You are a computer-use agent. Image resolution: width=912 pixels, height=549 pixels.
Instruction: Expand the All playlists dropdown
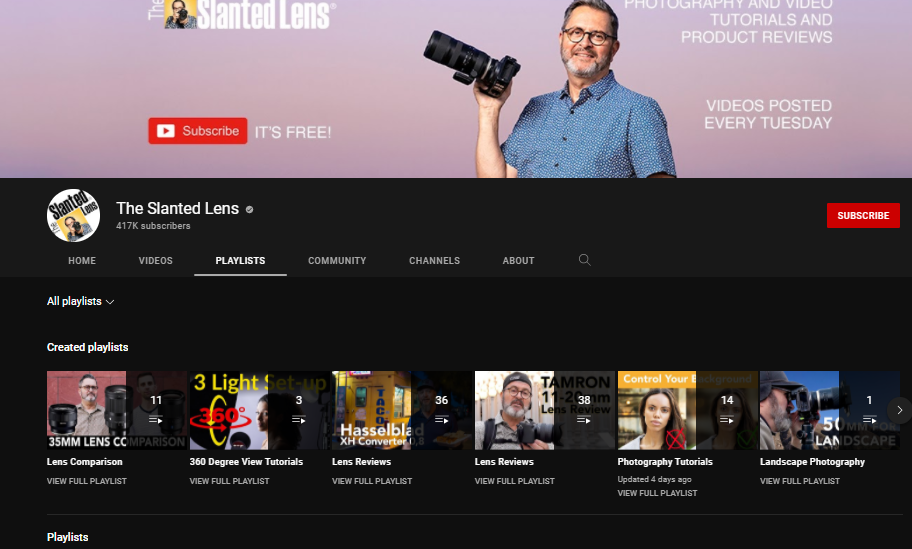click(80, 301)
